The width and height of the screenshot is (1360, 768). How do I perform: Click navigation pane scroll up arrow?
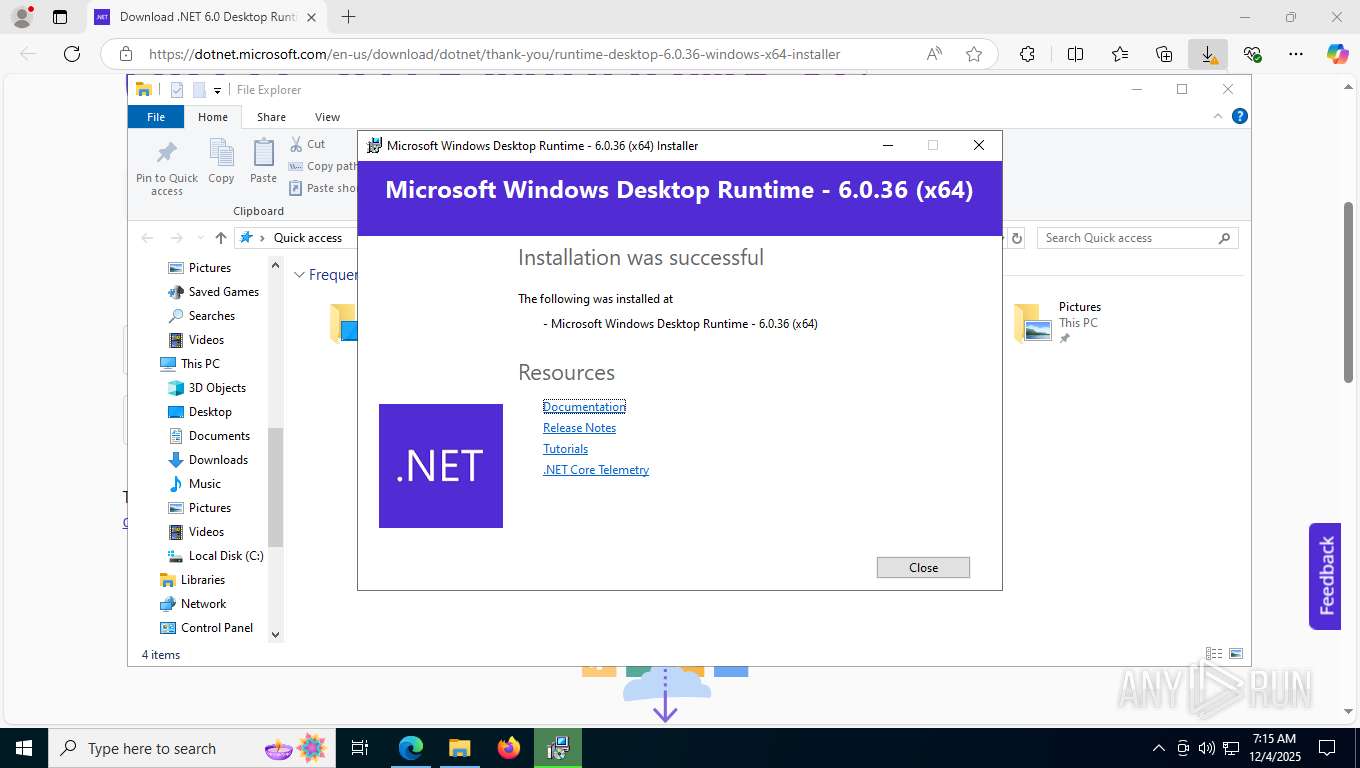pyautogui.click(x=276, y=265)
